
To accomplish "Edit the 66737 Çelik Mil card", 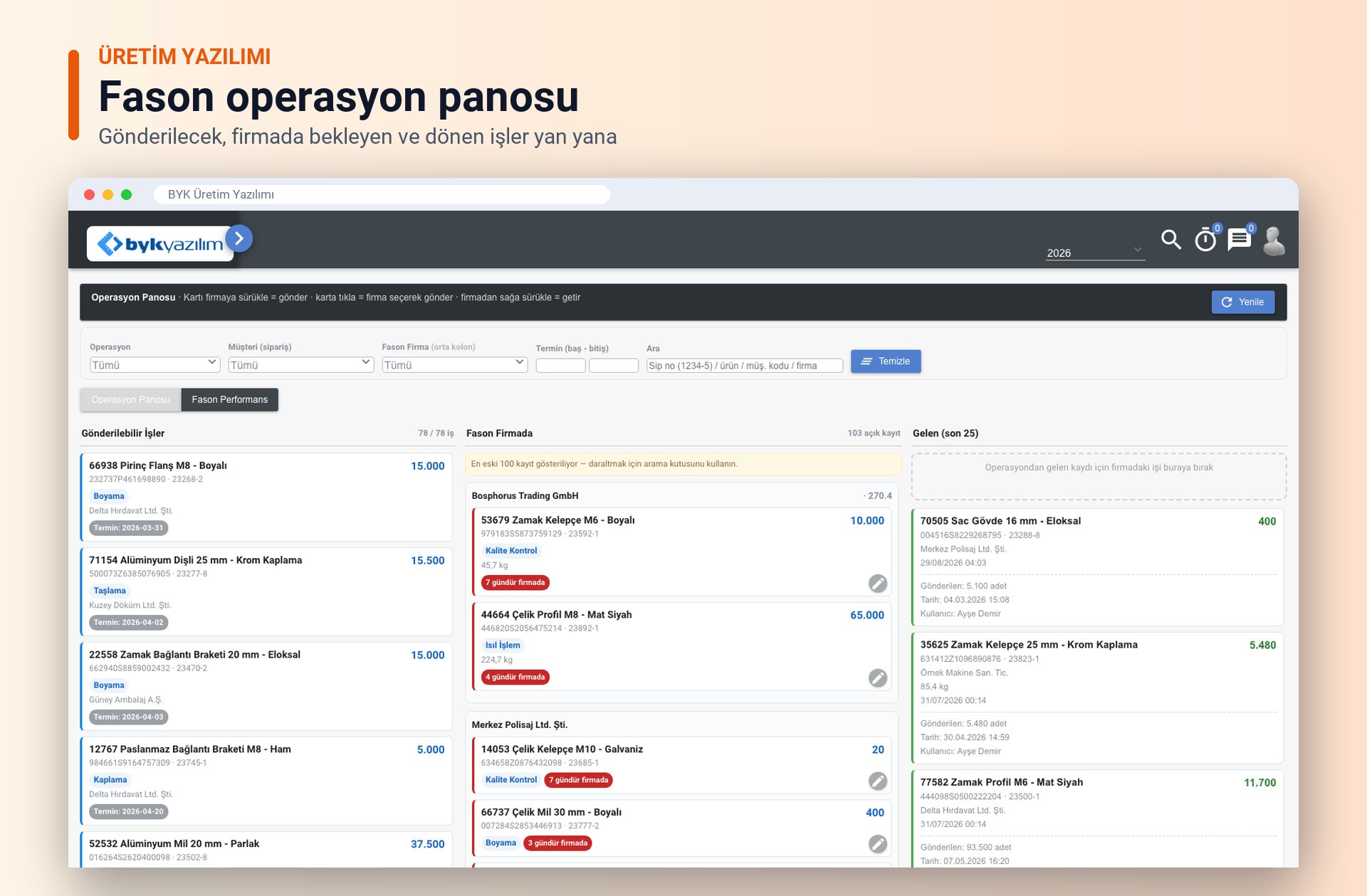I will coord(878,844).
